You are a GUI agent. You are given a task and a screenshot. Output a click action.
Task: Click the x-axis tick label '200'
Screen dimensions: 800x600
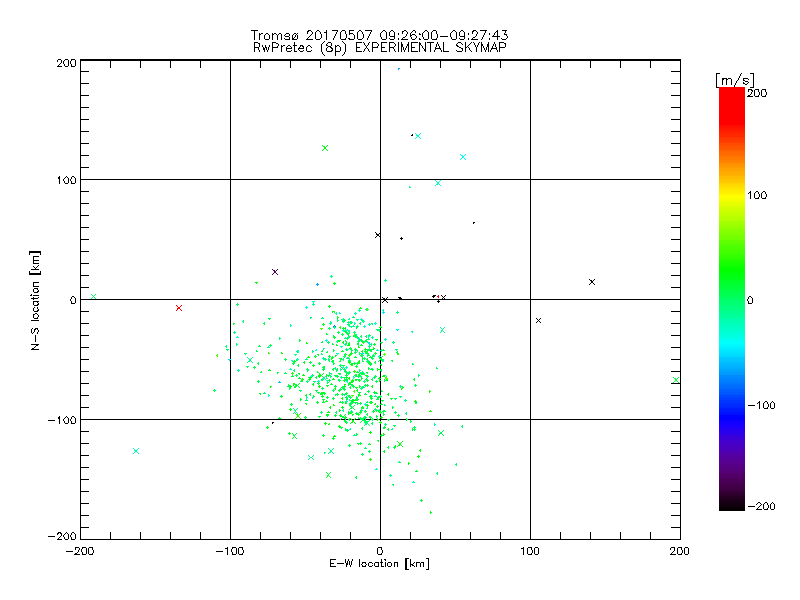(680, 551)
